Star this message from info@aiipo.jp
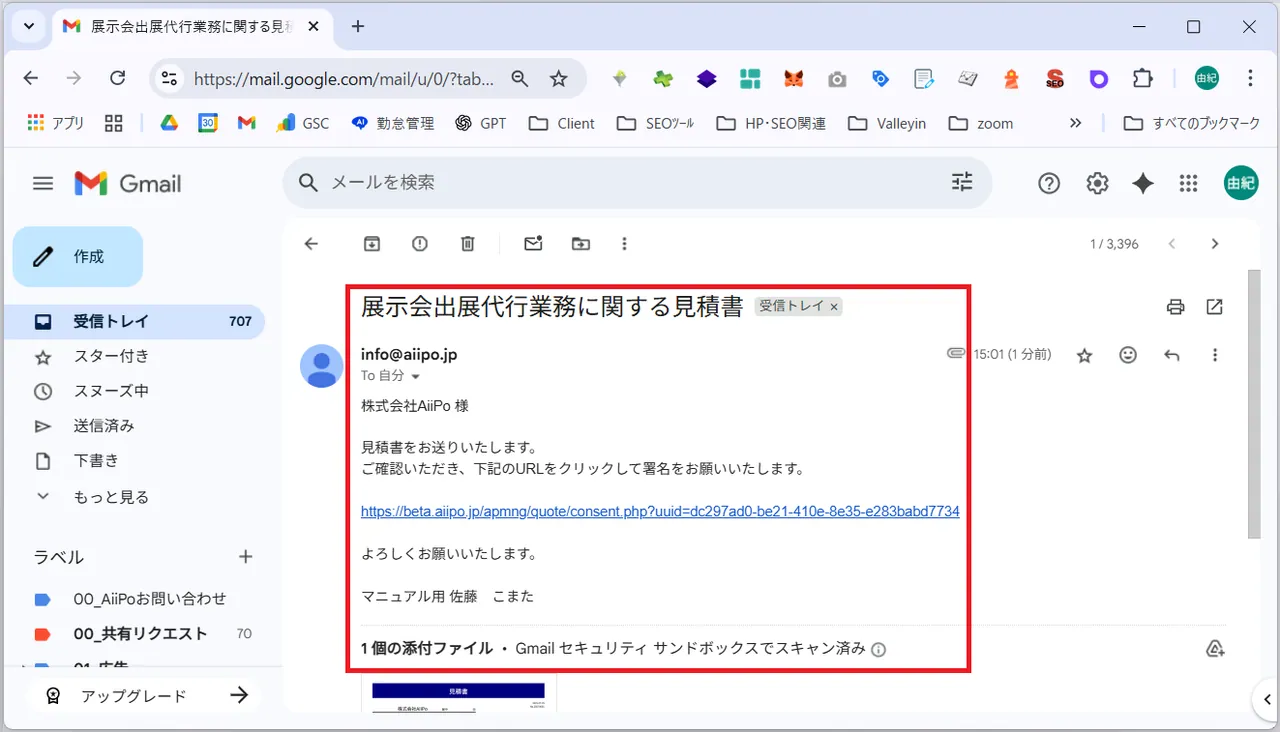This screenshot has width=1280, height=732. tap(1084, 355)
